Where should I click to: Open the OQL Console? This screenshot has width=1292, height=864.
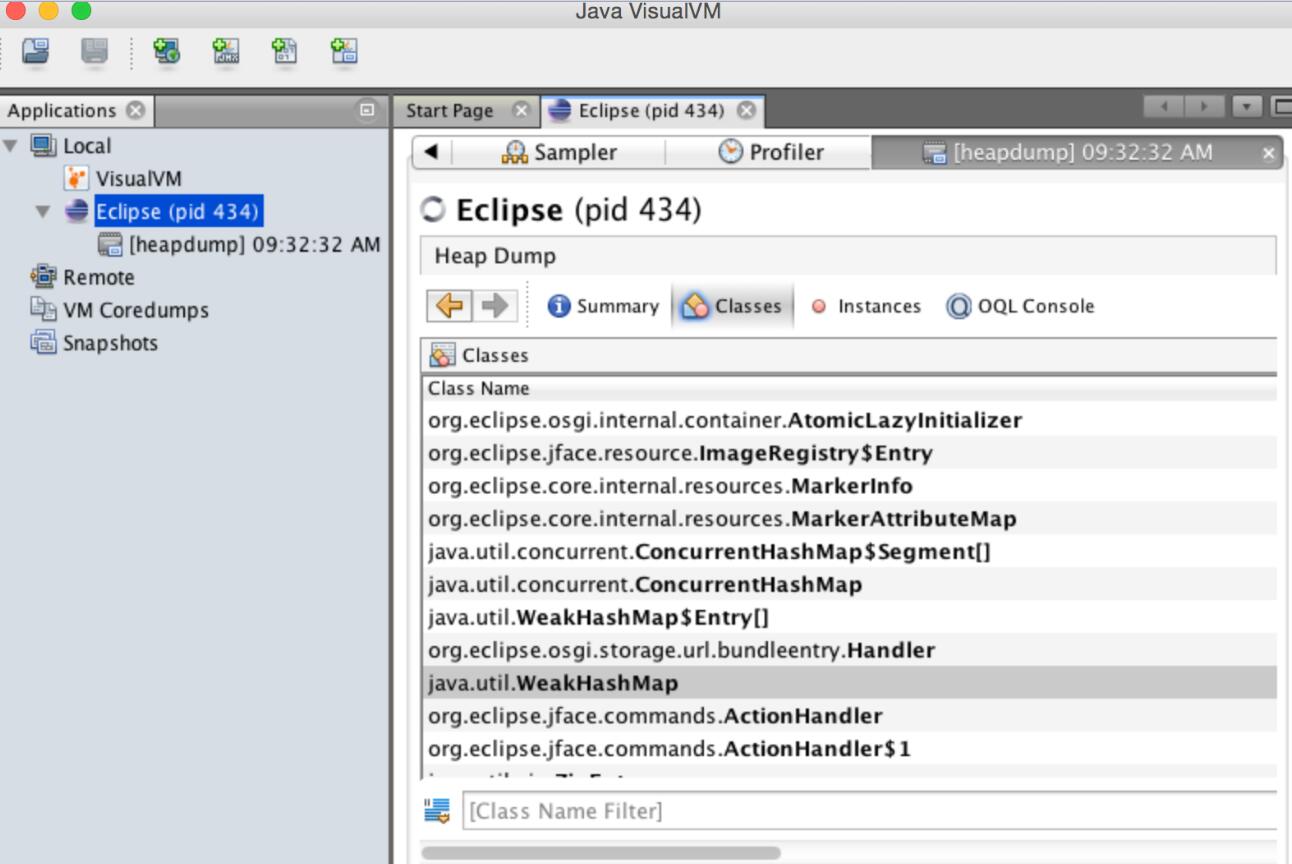click(x=1020, y=307)
